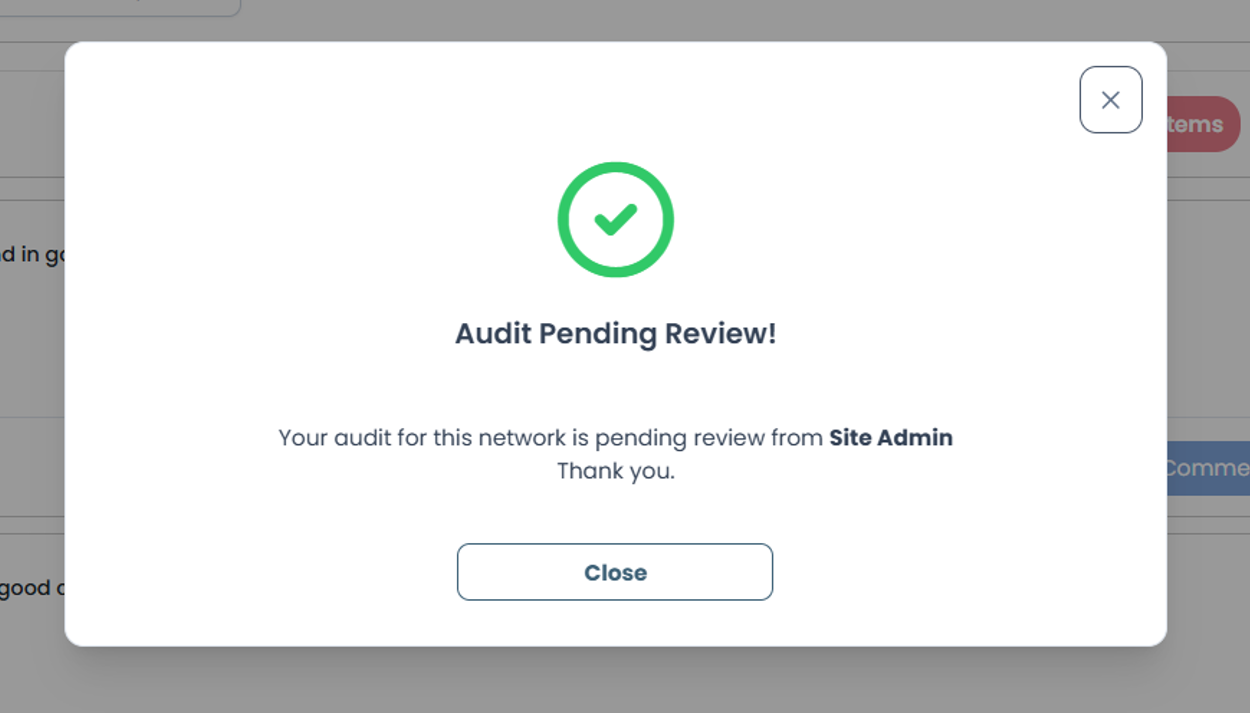Click the dimmed backdrop below the dialog

point(615,680)
